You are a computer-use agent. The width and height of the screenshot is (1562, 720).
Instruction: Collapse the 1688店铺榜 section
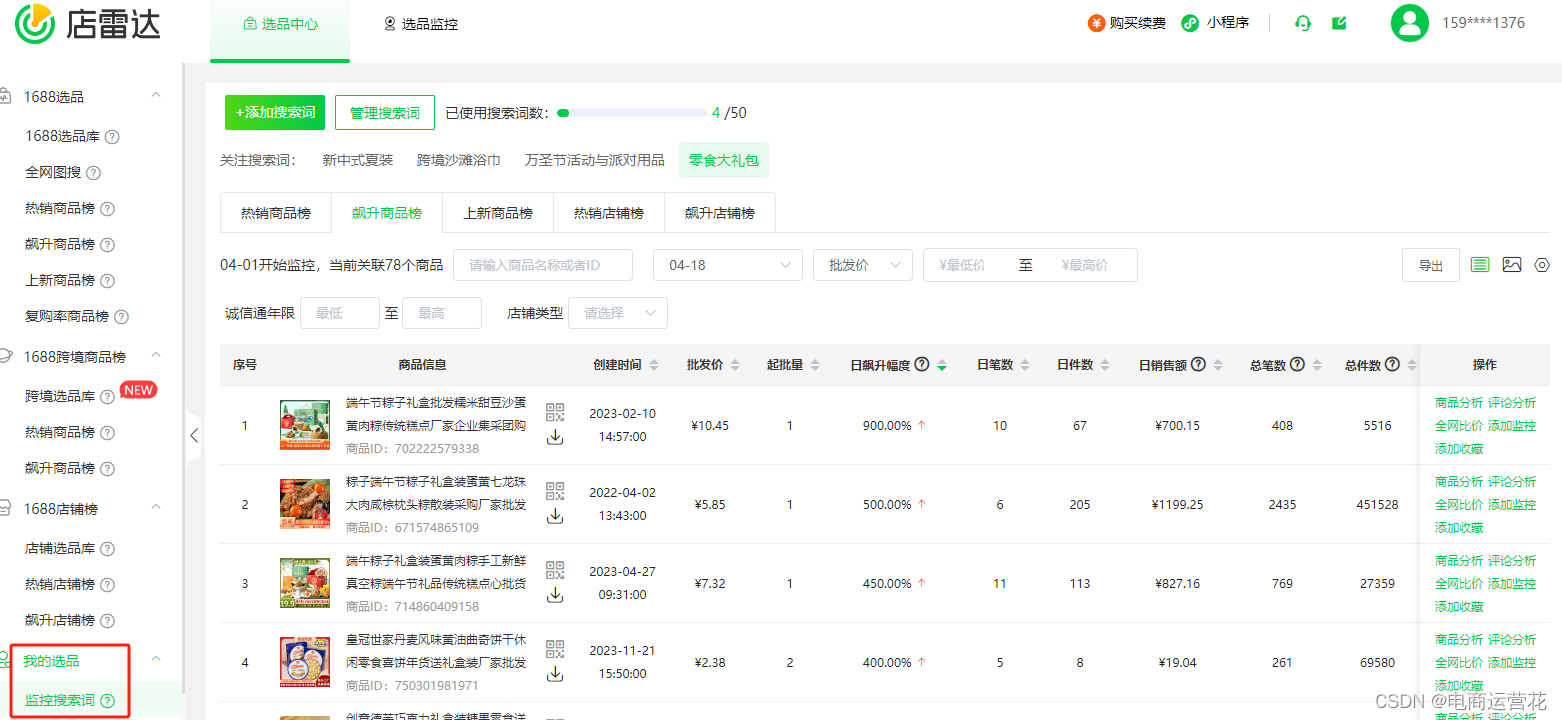tap(156, 508)
